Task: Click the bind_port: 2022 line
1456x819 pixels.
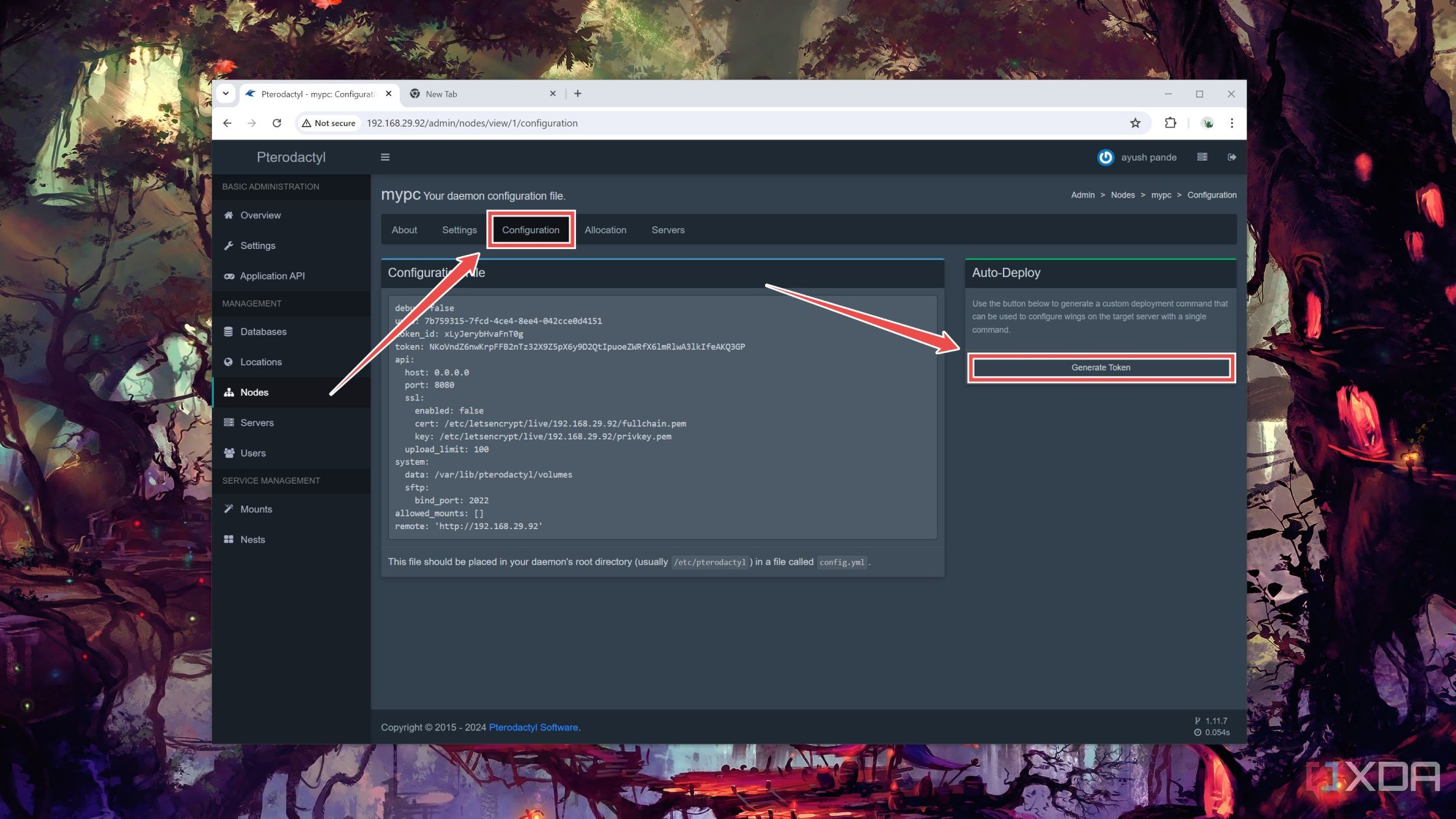Action: (x=451, y=500)
